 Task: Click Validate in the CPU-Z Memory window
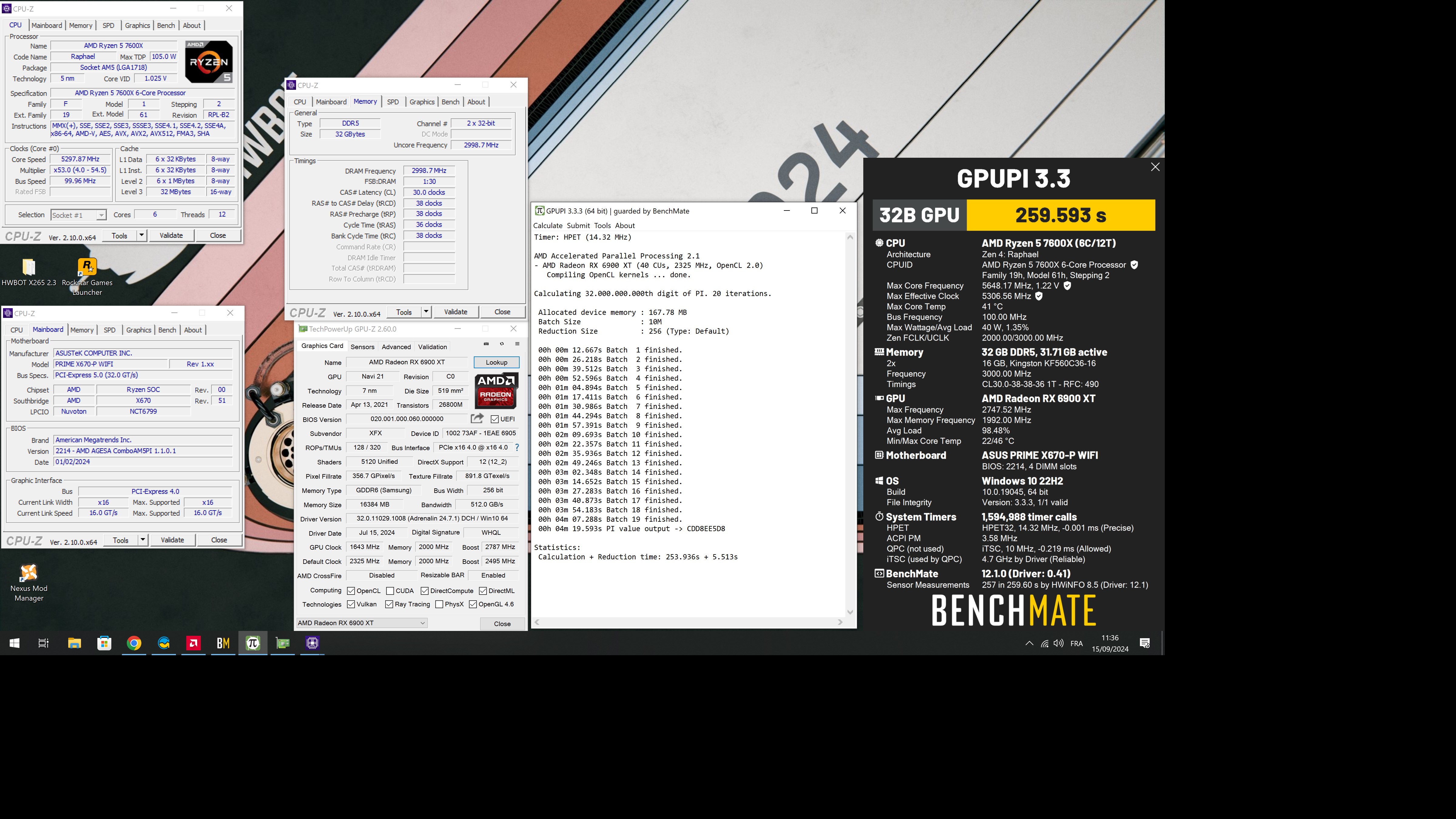pyautogui.click(x=456, y=312)
